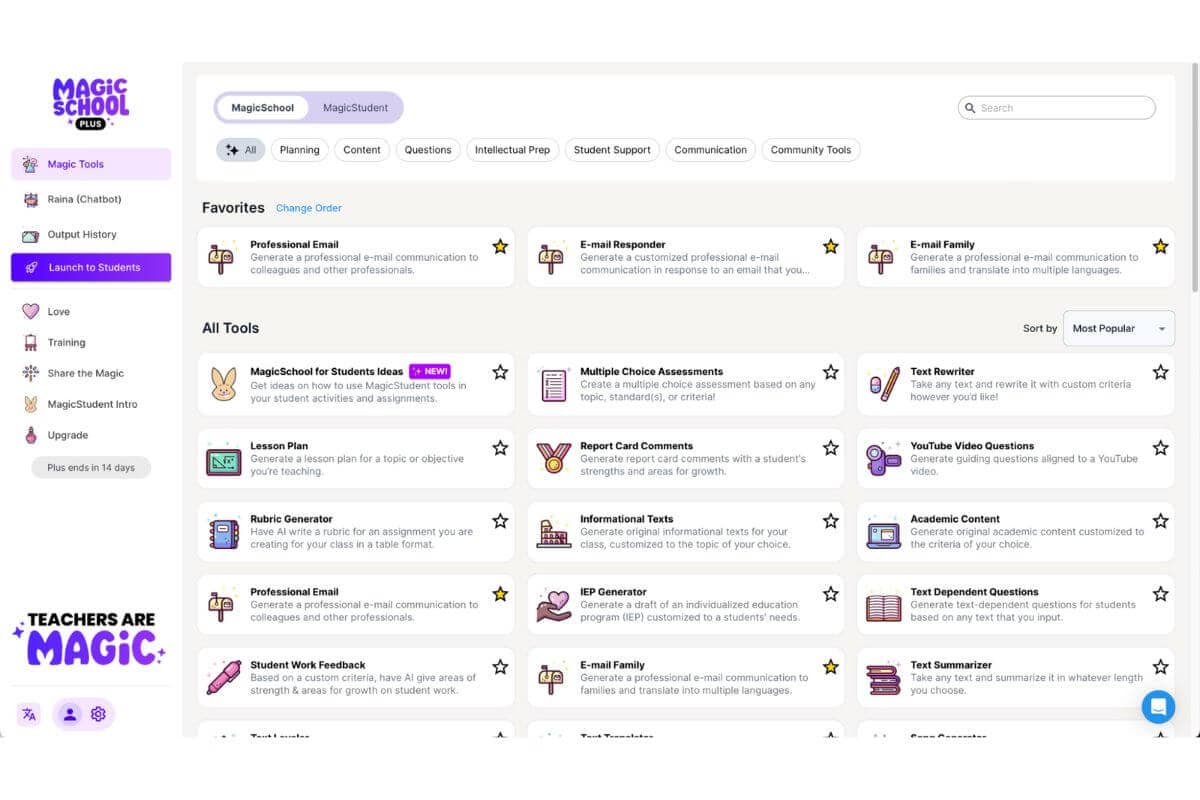The image size is (1200, 800).
Task: Click the Training easel icon
Action: coord(30,343)
